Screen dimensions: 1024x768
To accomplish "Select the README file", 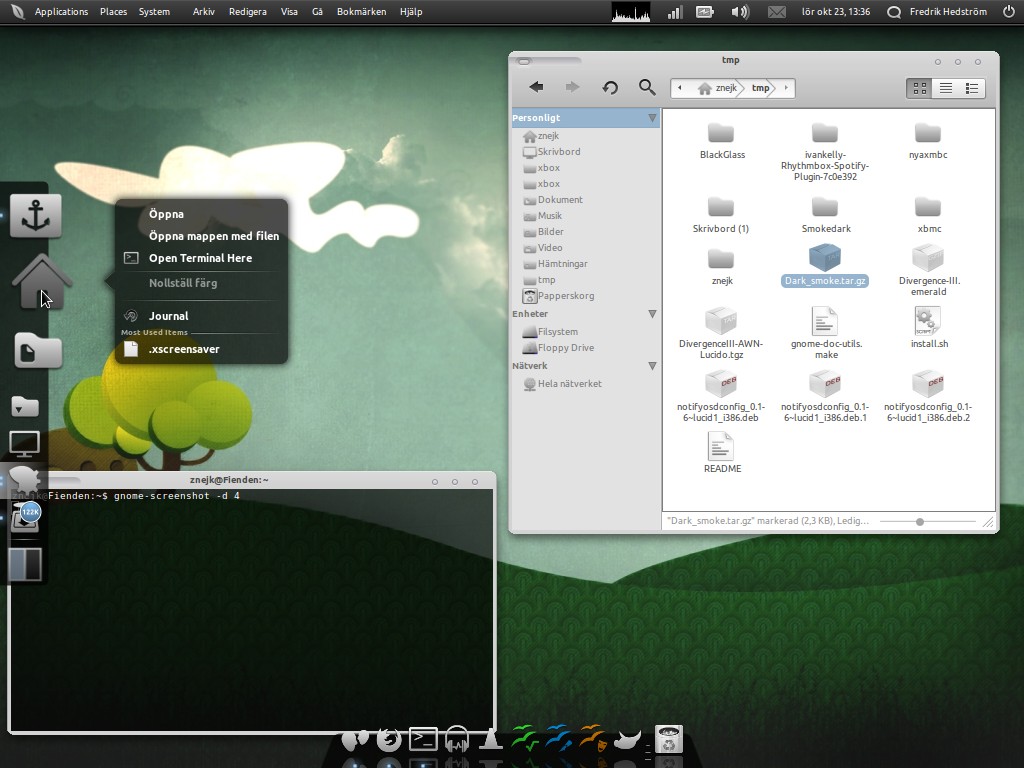I will [722, 452].
